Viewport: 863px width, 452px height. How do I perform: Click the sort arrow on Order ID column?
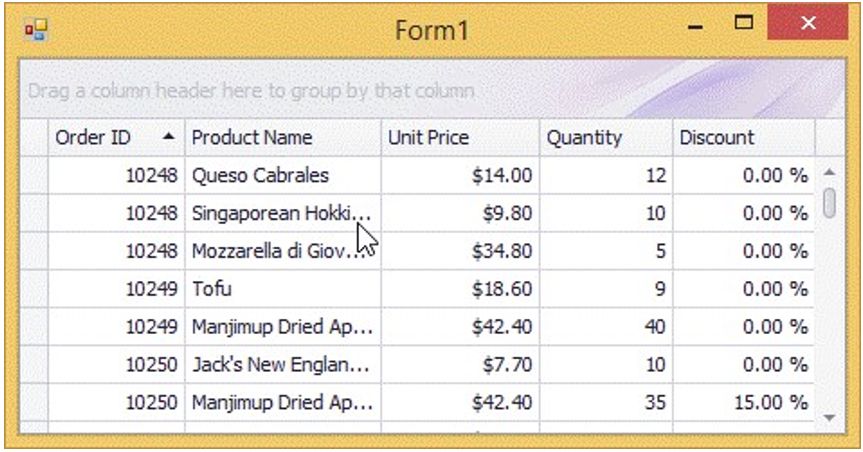pyautogui.click(x=169, y=136)
